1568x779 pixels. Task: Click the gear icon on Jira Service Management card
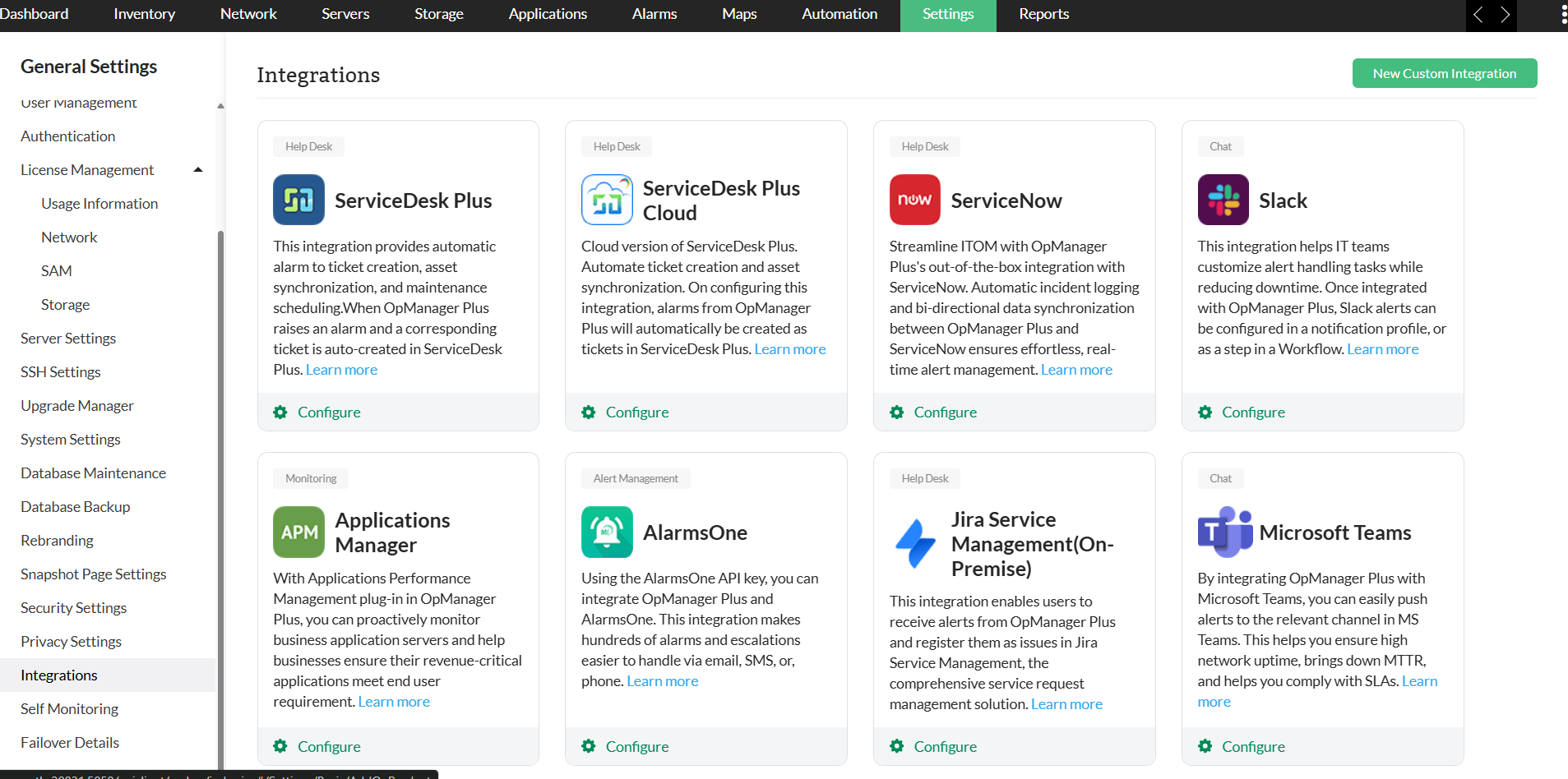(897, 746)
